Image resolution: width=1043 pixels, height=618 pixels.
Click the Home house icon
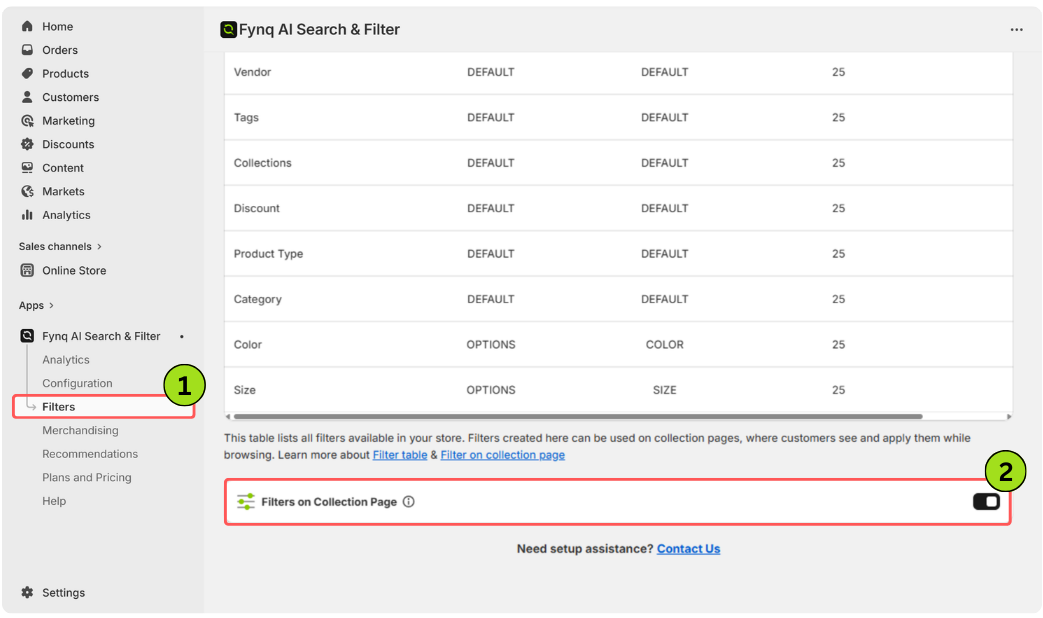click(27, 27)
